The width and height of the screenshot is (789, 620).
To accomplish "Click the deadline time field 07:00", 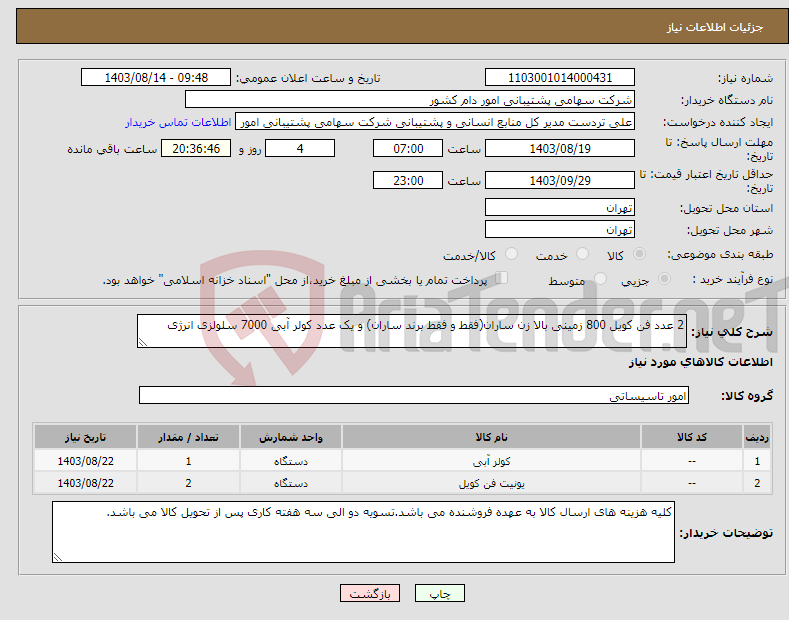I will click(408, 148).
